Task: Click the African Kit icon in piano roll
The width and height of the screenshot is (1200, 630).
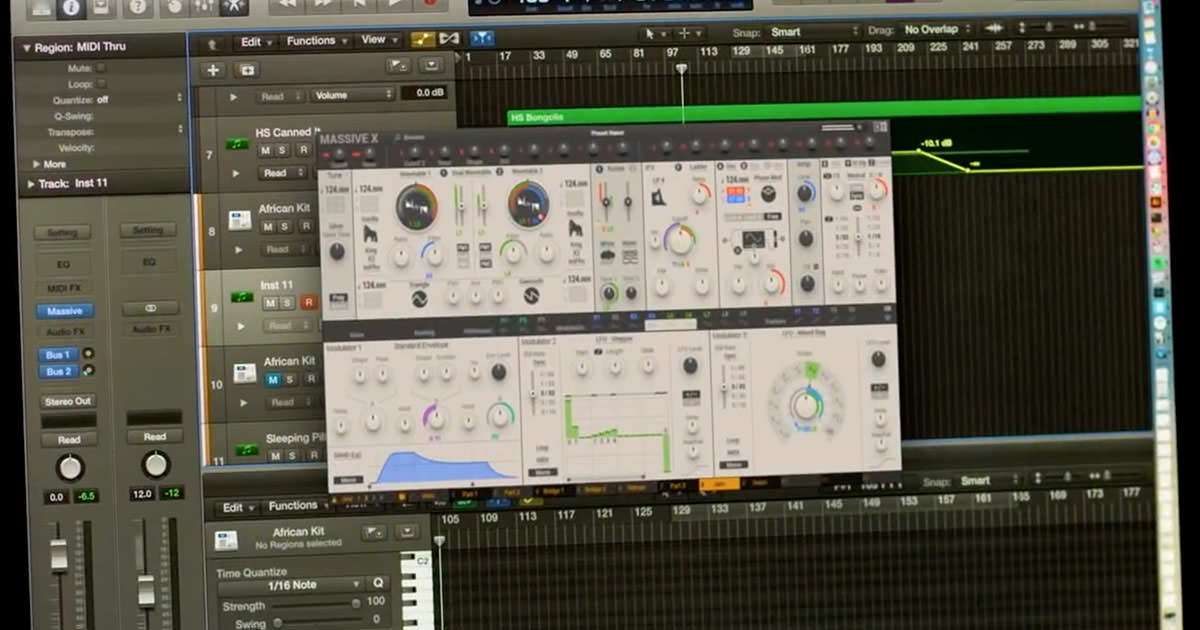Action: click(x=227, y=541)
